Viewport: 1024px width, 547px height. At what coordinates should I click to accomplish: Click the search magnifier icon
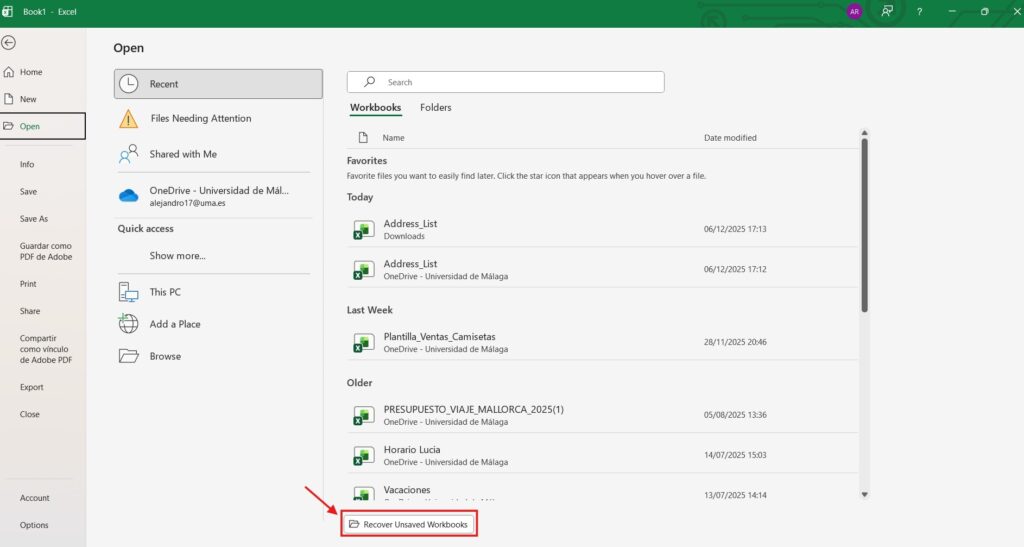pos(370,82)
